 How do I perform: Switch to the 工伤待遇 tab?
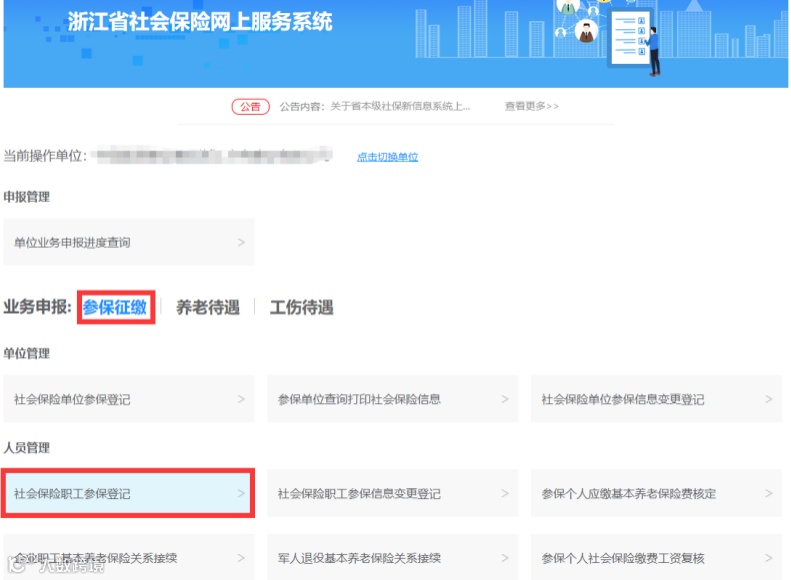302,307
